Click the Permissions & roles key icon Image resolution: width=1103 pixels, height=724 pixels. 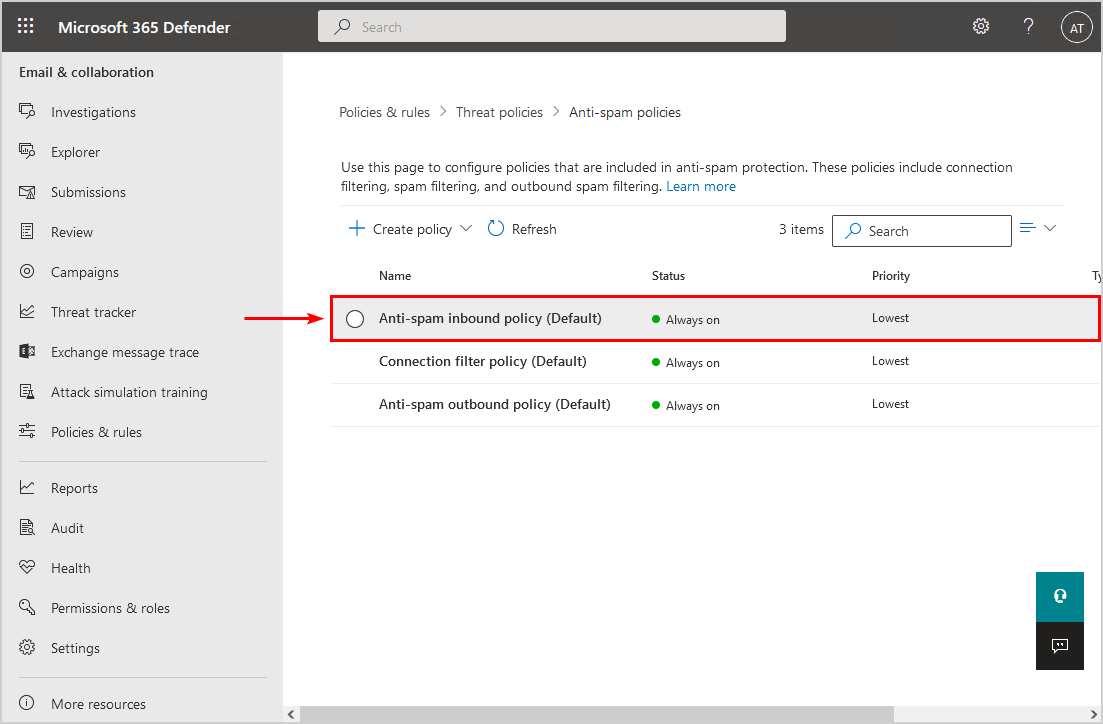(x=27, y=606)
